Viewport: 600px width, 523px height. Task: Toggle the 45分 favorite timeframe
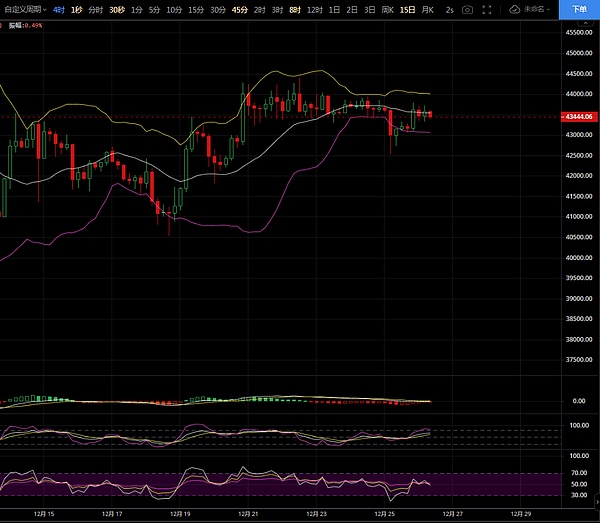pos(240,9)
